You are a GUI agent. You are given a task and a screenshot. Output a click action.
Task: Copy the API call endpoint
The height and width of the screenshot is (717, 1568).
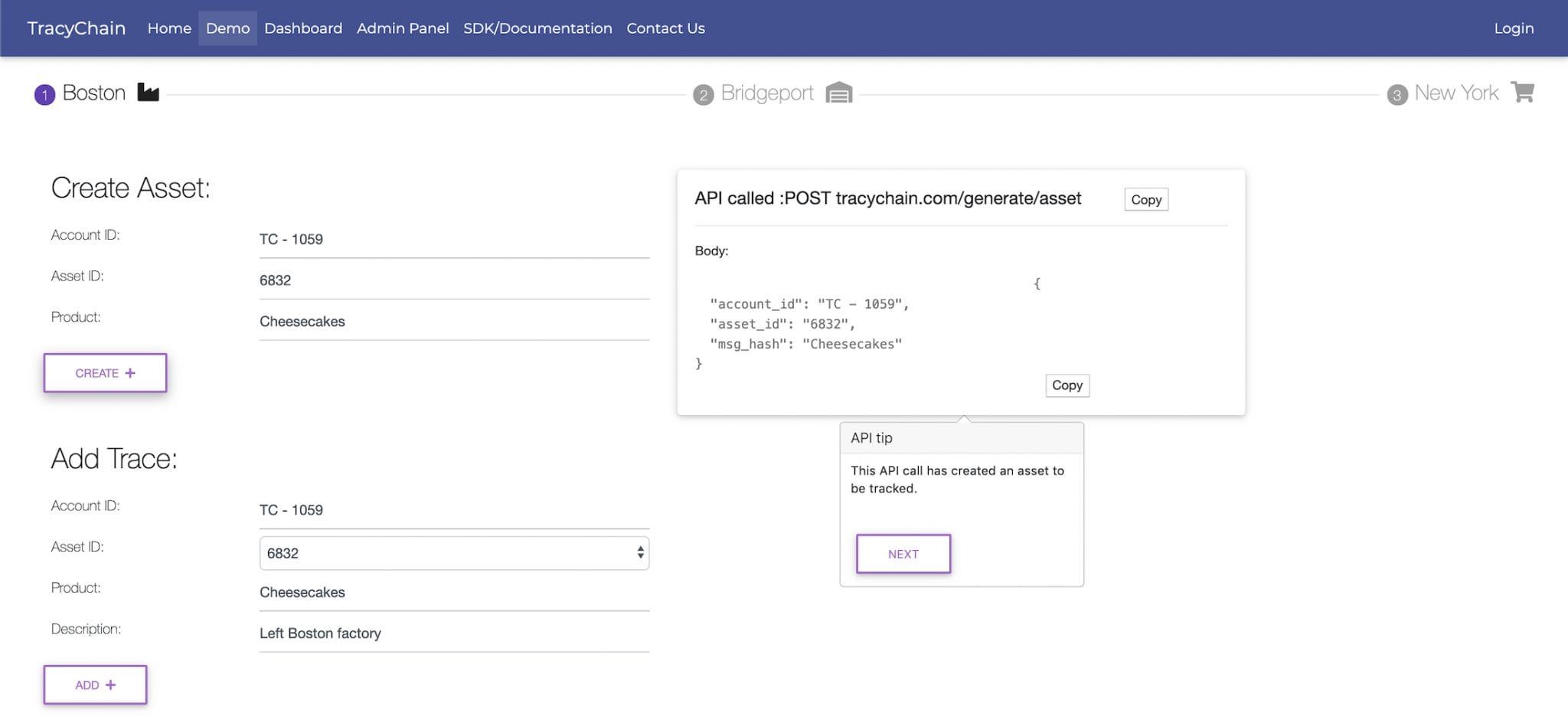coord(1145,199)
